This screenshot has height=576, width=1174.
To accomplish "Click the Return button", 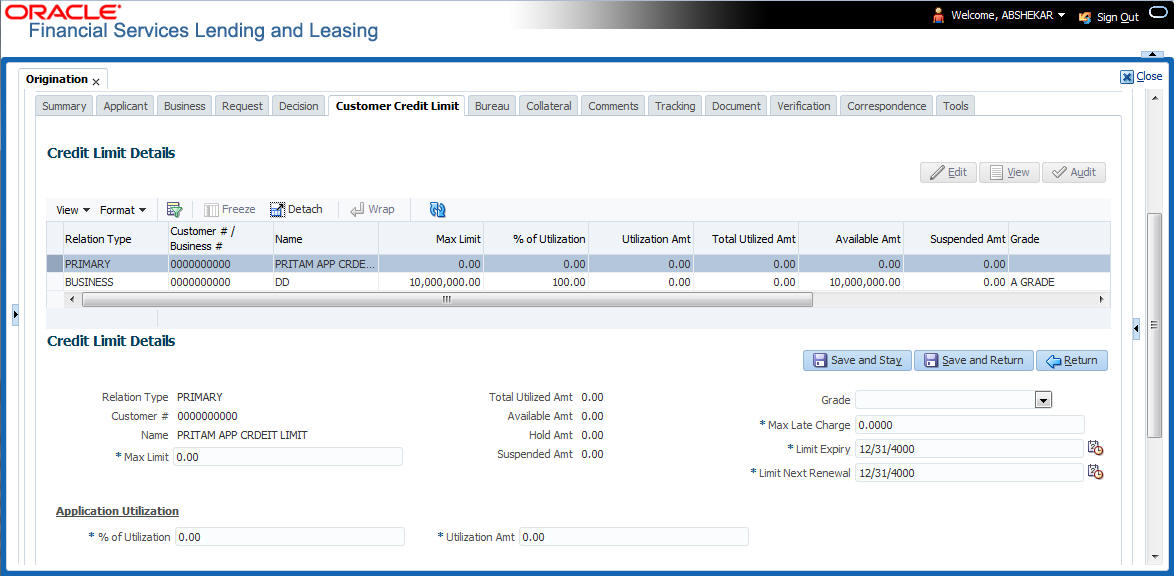I will point(1071,360).
